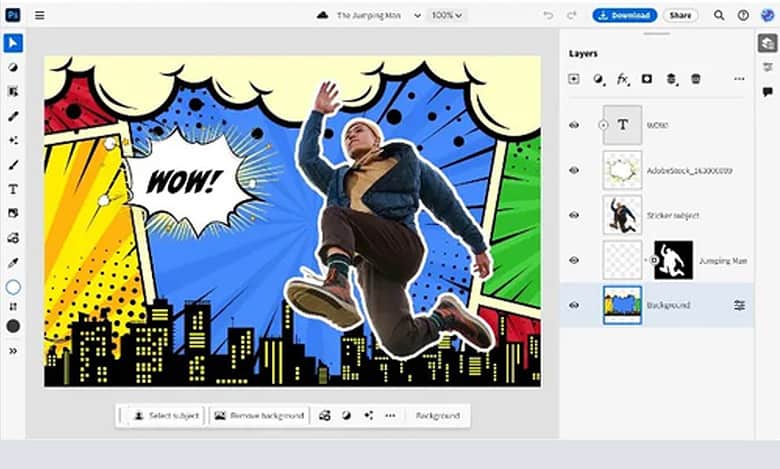Expand the document name dropdown arrow

pyautogui.click(x=417, y=15)
